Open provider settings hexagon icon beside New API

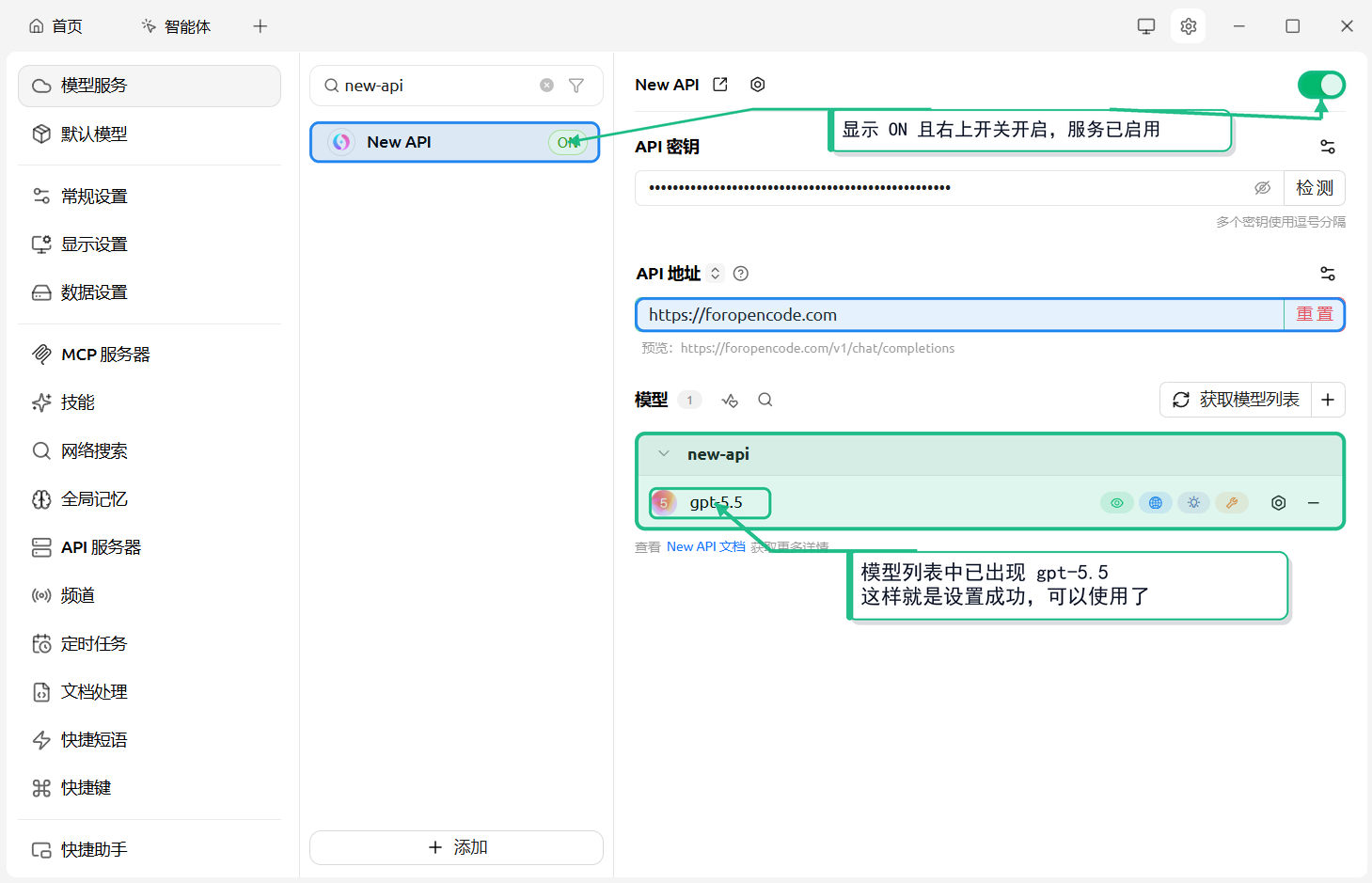pyautogui.click(x=757, y=85)
